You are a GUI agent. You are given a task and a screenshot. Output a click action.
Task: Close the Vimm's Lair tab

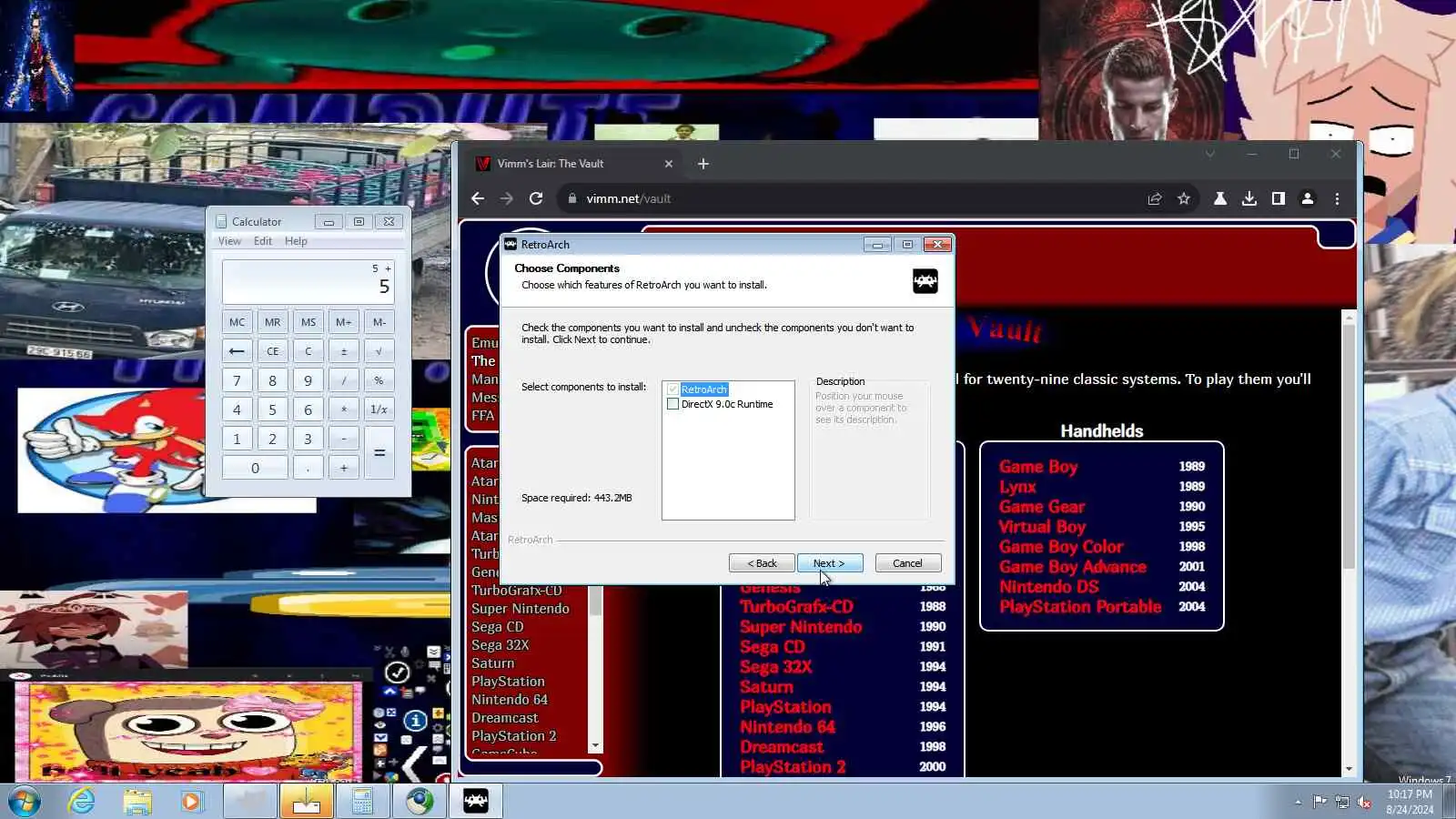(x=669, y=164)
